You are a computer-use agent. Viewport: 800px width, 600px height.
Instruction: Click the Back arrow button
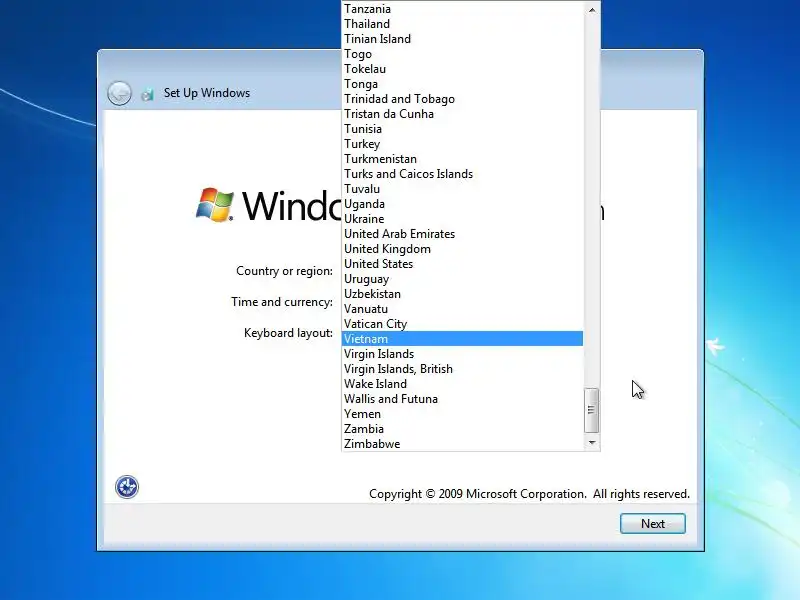(119, 93)
